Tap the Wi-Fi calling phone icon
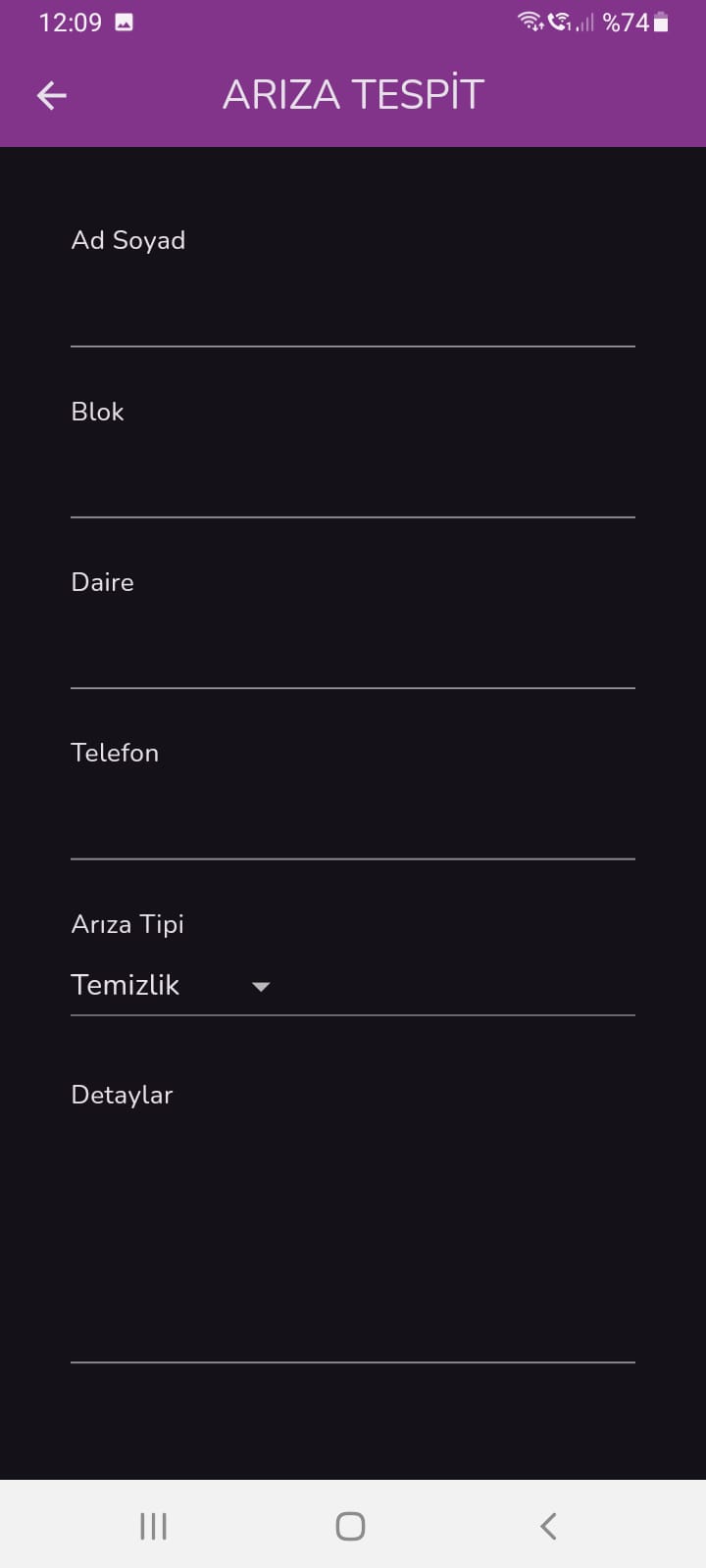The image size is (706, 1568). [x=559, y=22]
